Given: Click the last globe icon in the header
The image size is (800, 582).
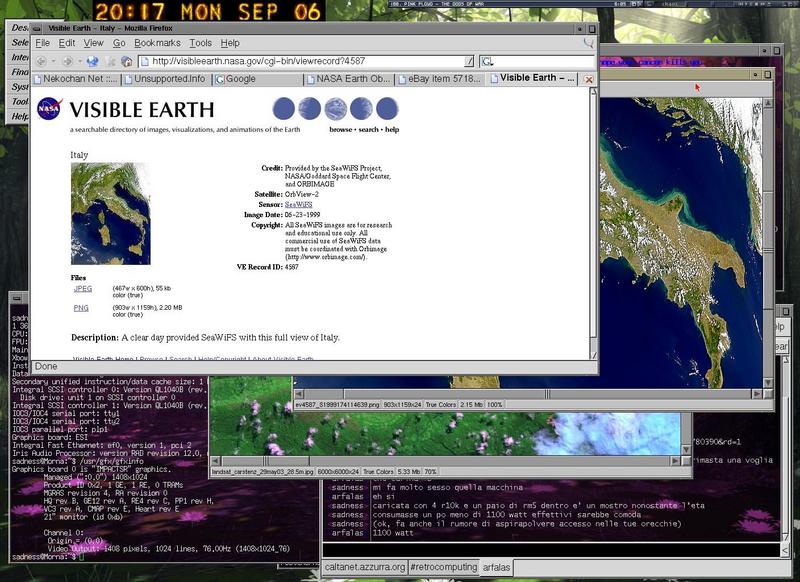Looking at the screenshot, I should point(387,109).
